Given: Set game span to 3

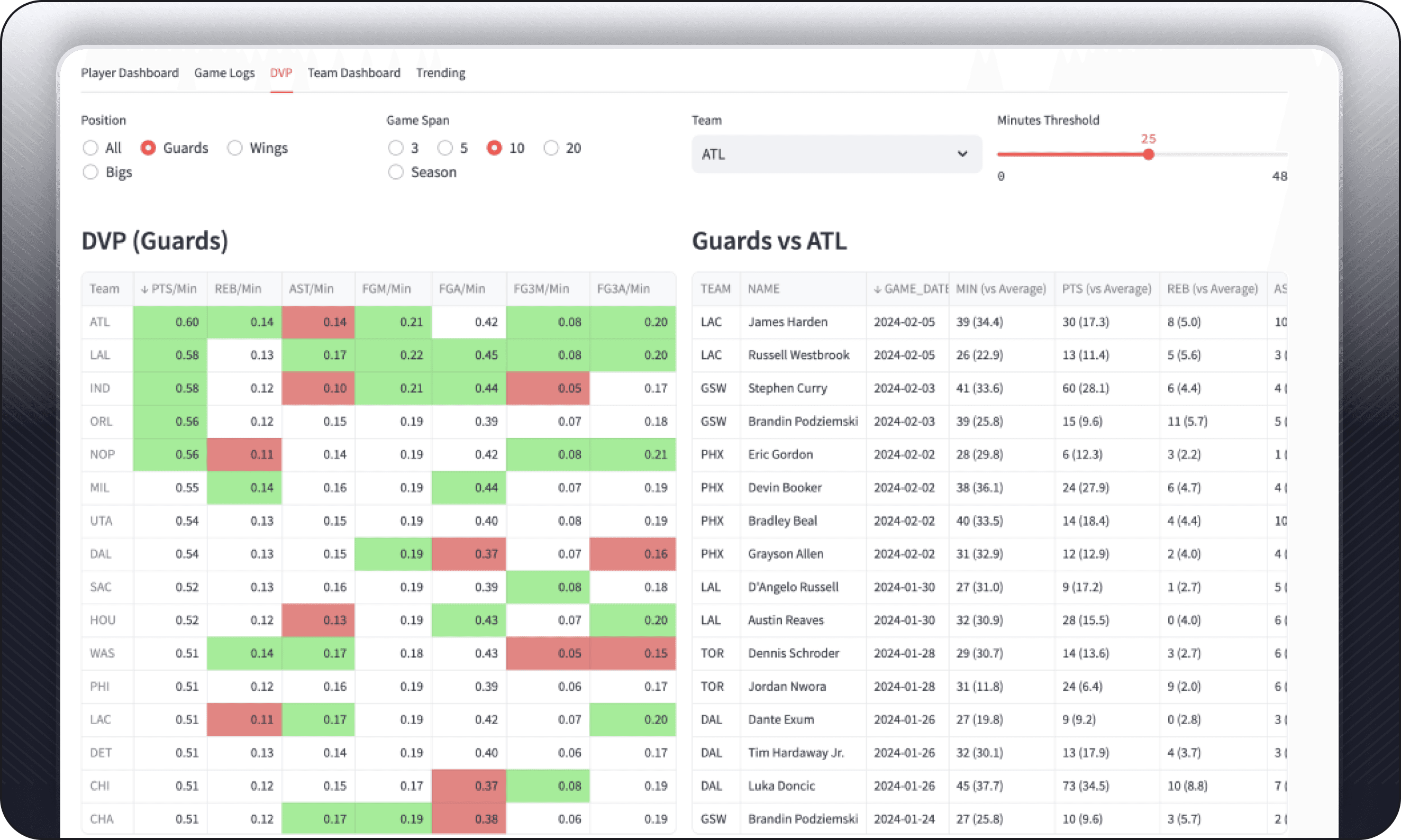Looking at the screenshot, I should 396,148.
